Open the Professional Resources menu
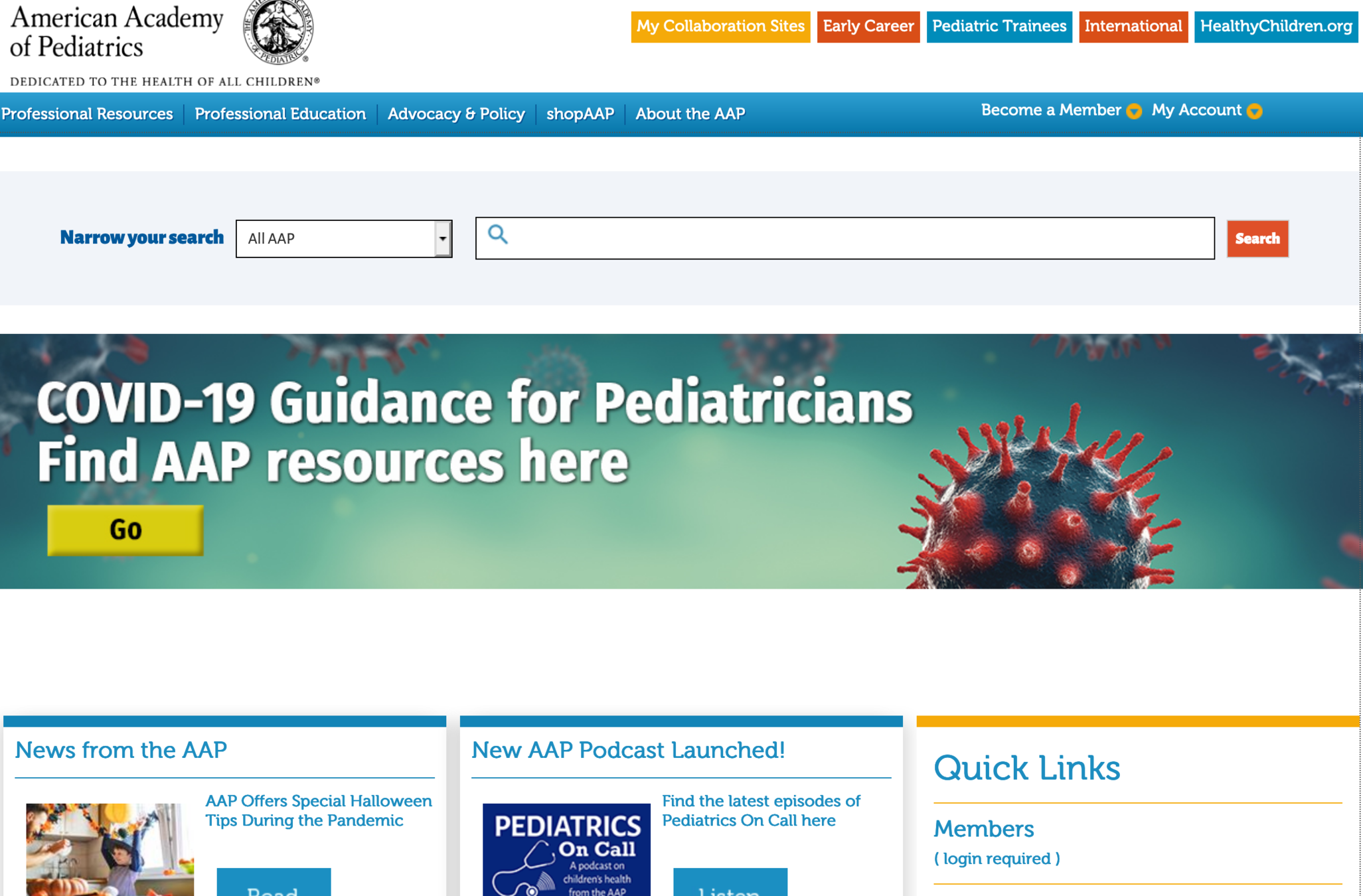The height and width of the screenshot is (896, 1363). [x=87, y=114]
